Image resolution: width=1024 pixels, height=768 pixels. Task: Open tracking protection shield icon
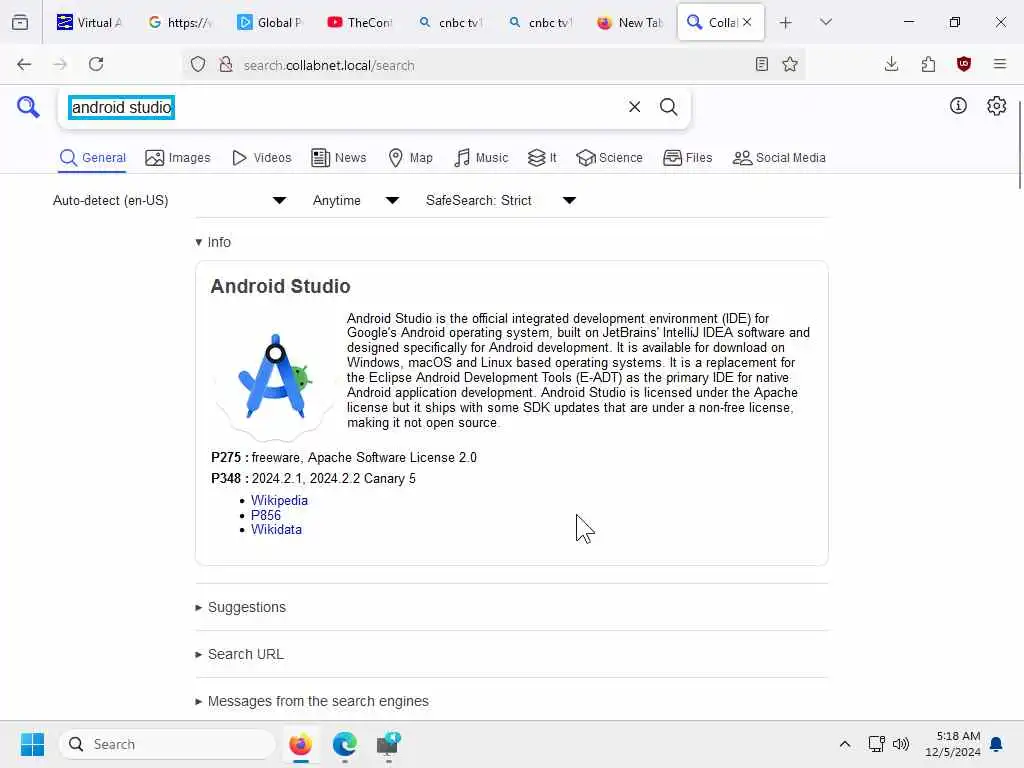coord(198,65)
